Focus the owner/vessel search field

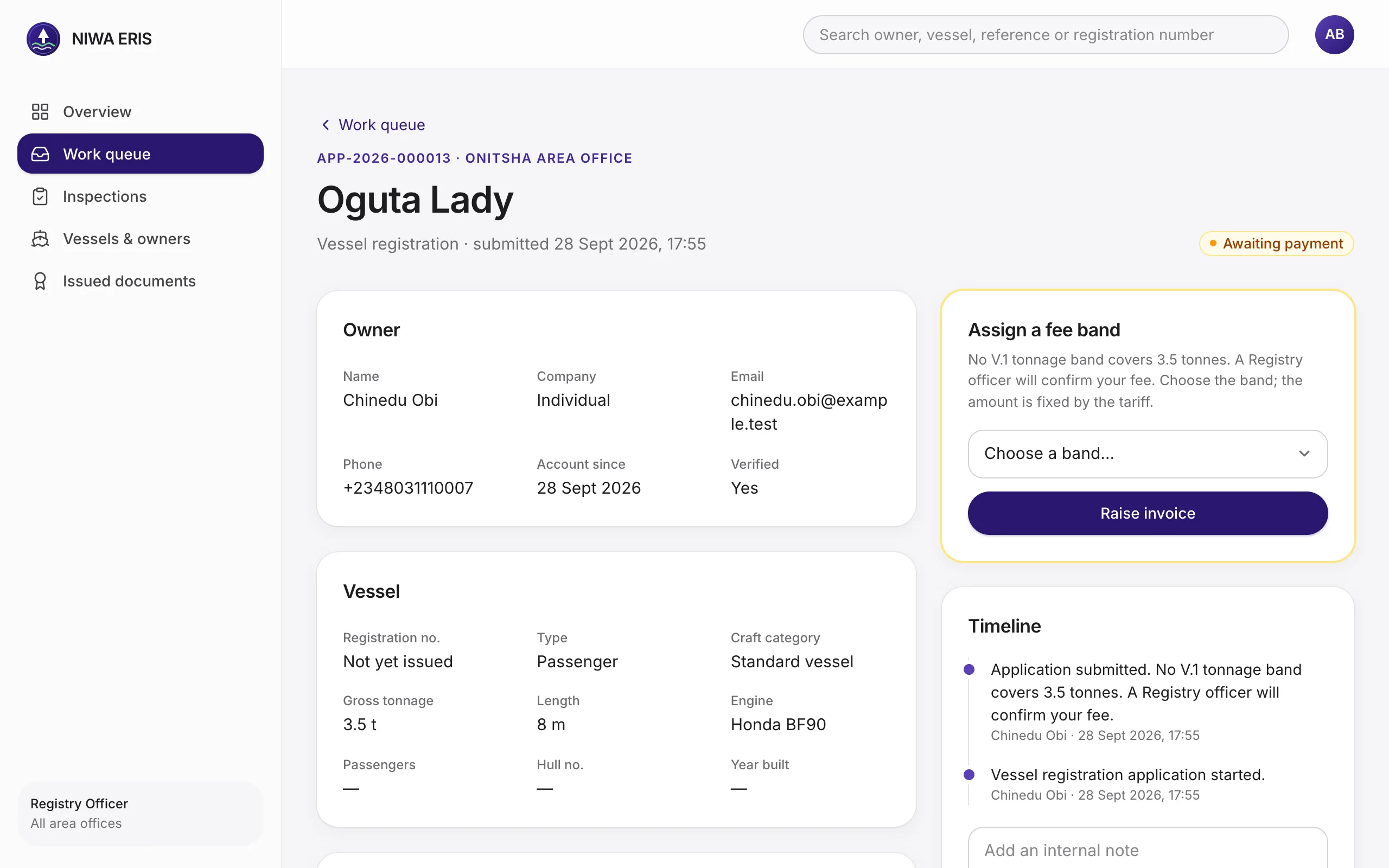tap(1045, 34)
